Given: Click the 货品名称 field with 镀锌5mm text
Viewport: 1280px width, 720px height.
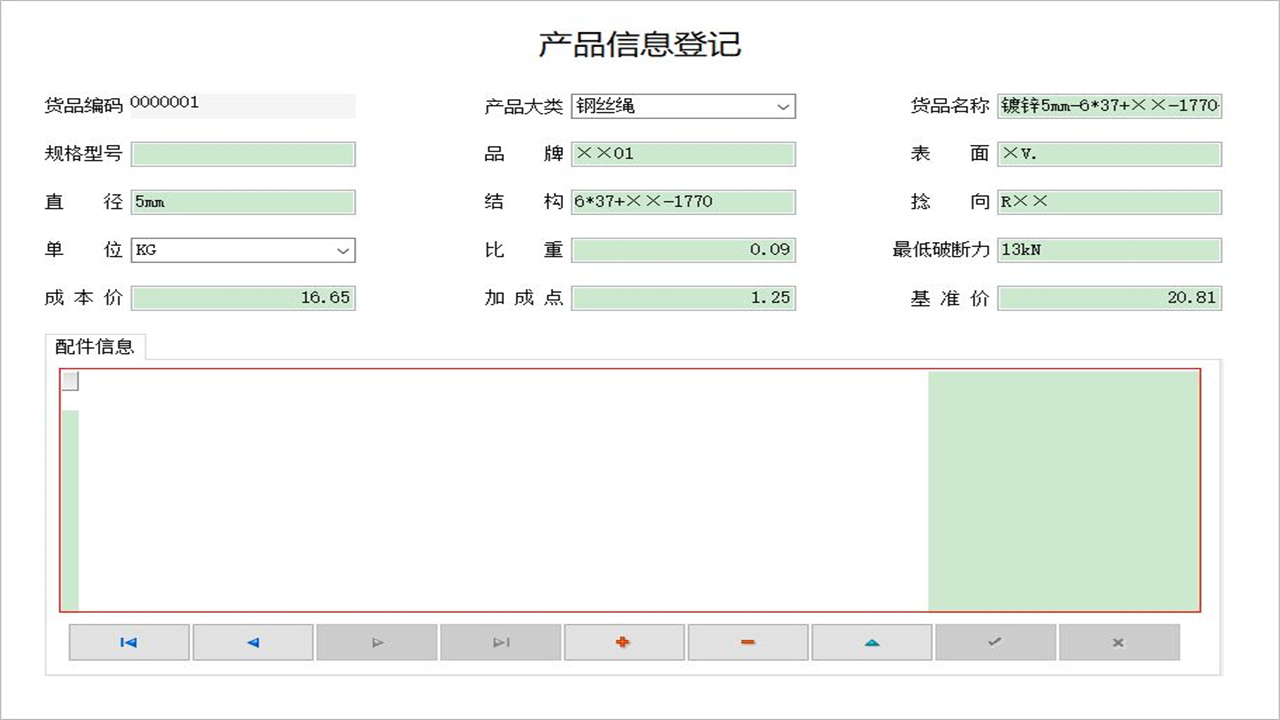Looking at the screenshot, I should 1110,106.
